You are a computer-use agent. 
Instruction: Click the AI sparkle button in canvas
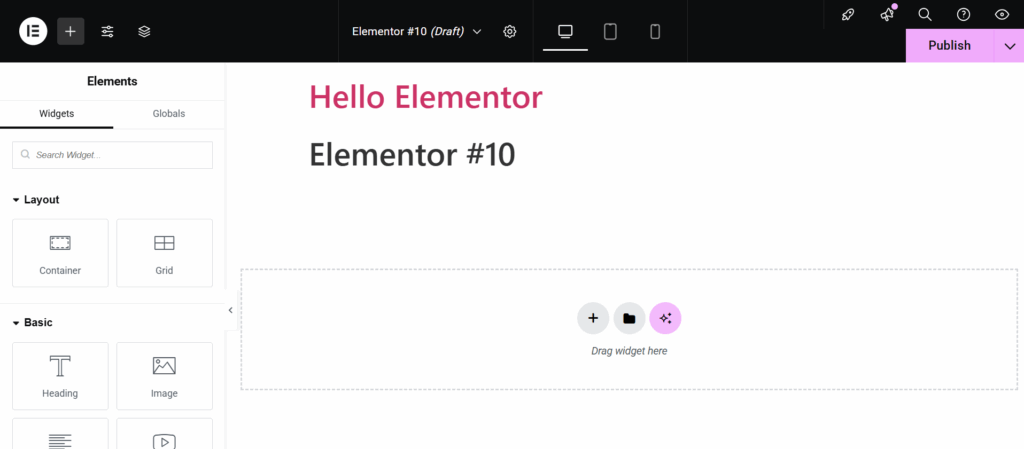click(665, 318)
